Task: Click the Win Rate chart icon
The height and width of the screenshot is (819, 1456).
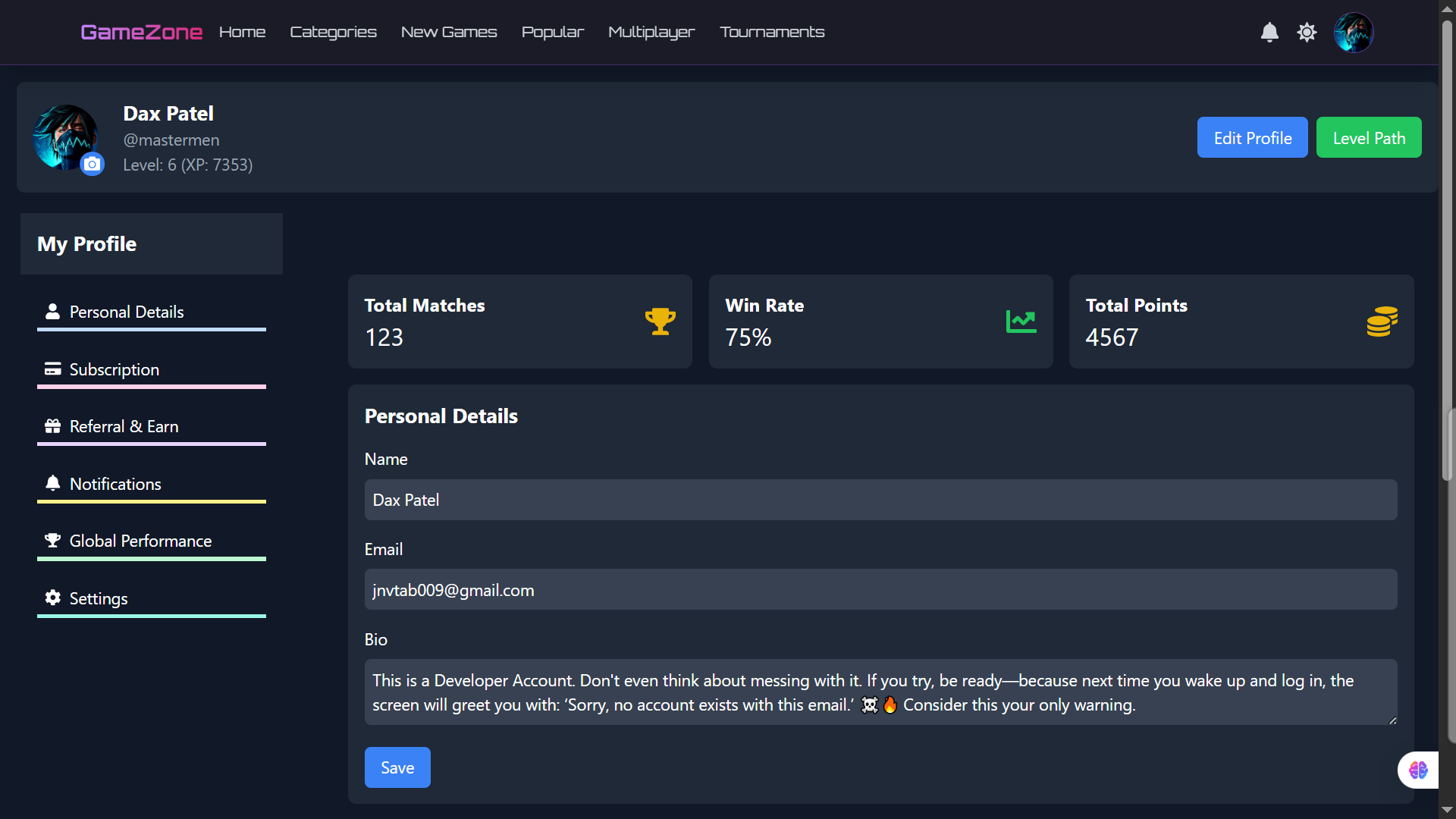Action: tap(1021, 322)
